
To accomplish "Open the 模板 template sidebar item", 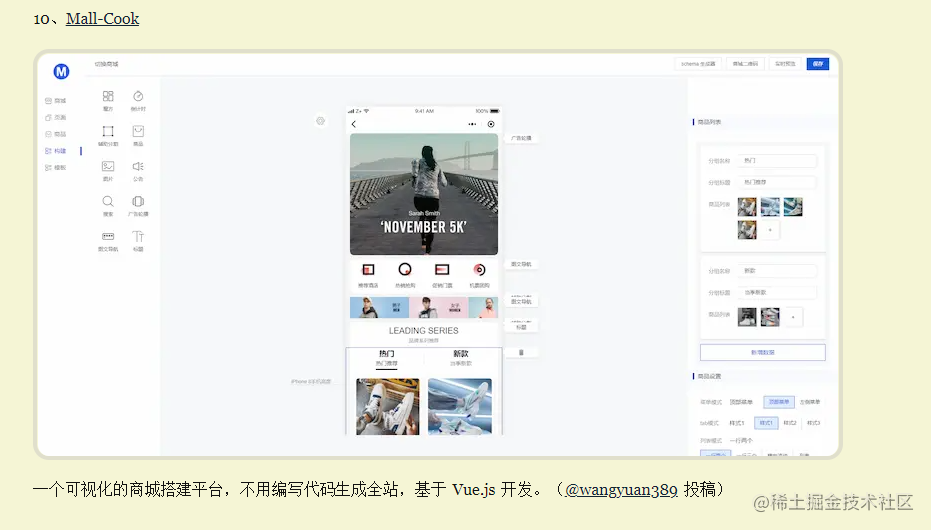I will (56, 167).
